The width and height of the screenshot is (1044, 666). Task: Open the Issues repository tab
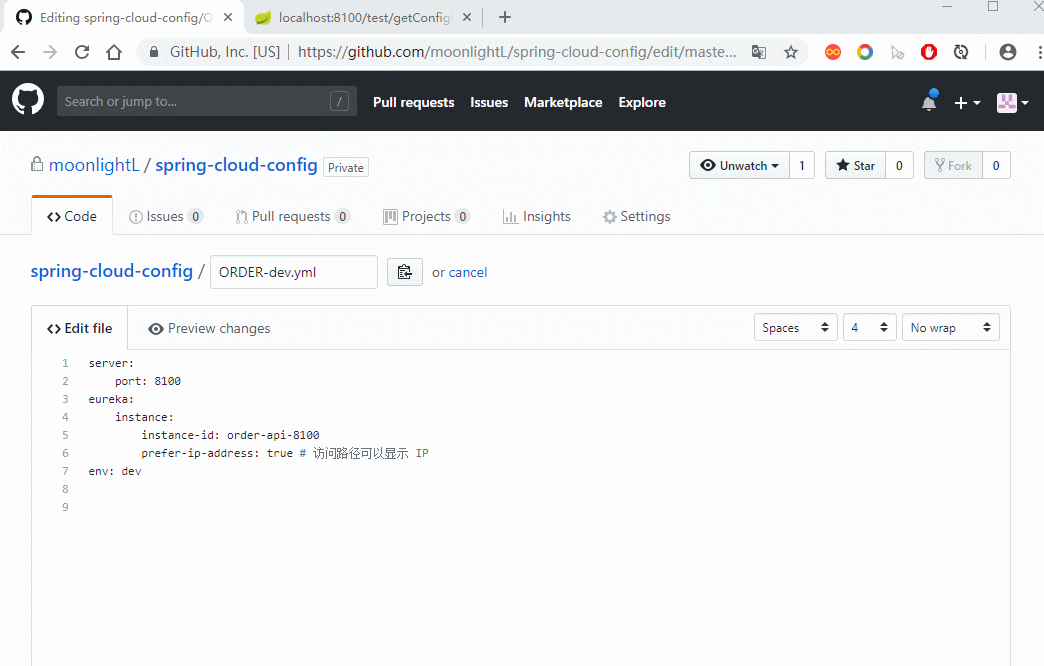click(166, 216)
